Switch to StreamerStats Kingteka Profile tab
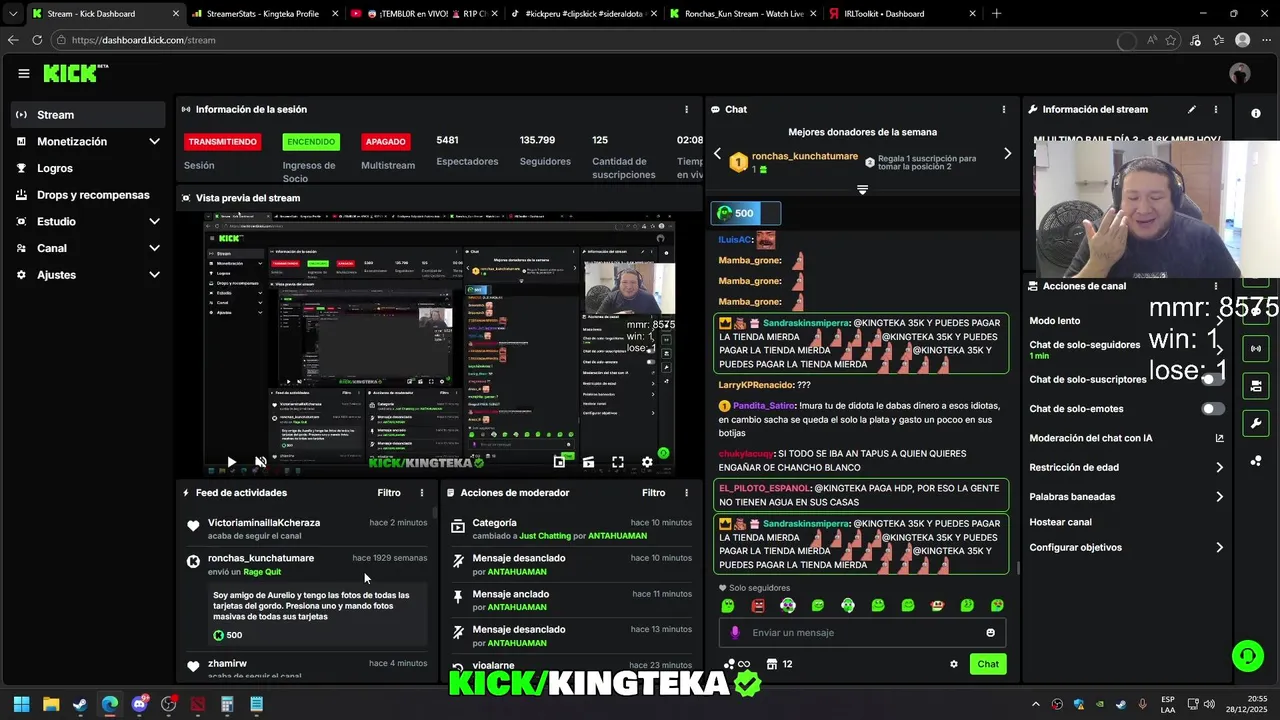The width and height of the screenshot is (1280, 720). (263, 14)
